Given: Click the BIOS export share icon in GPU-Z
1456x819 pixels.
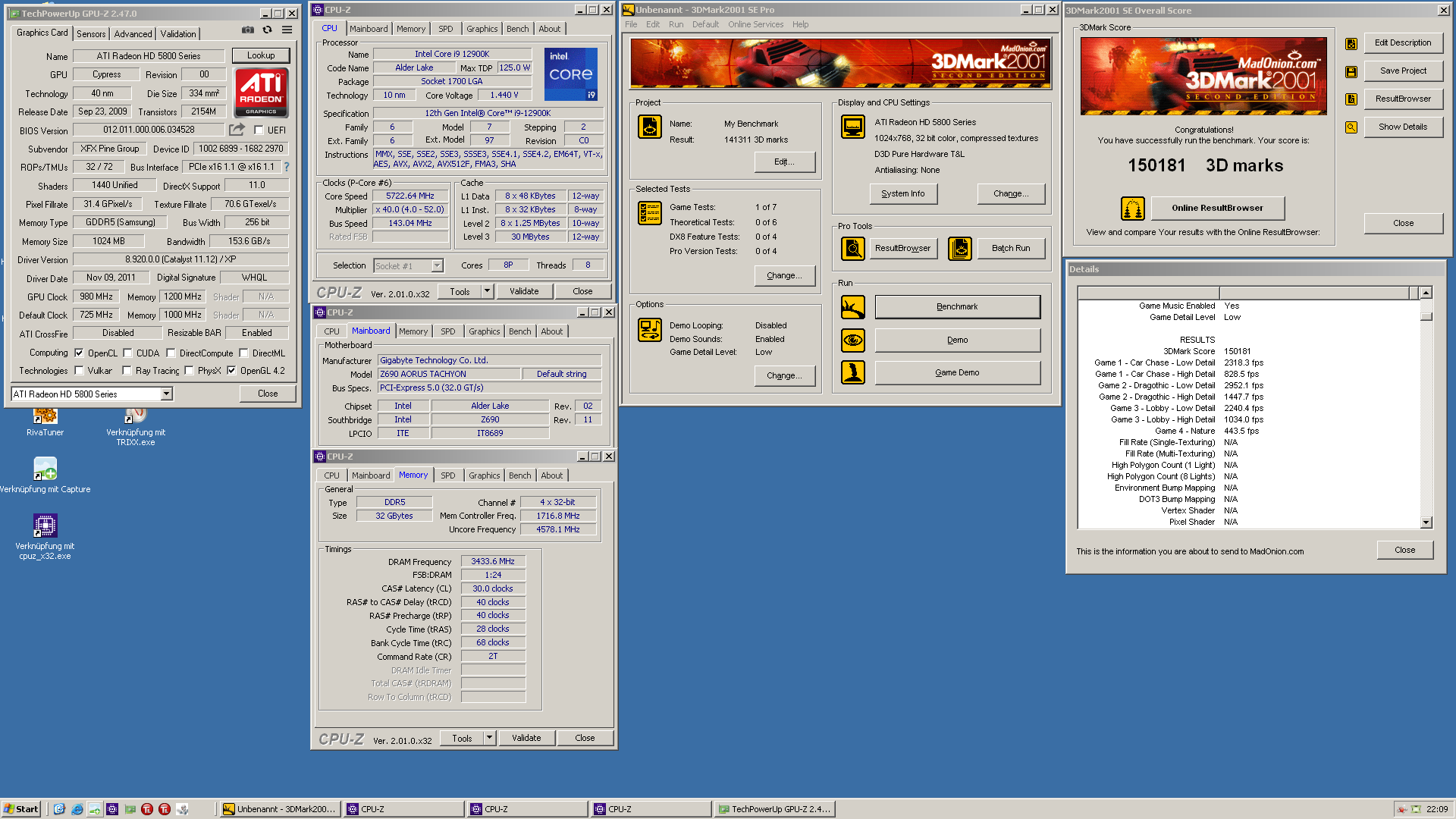Looking at the screenshot, I should tap(237, 130).
